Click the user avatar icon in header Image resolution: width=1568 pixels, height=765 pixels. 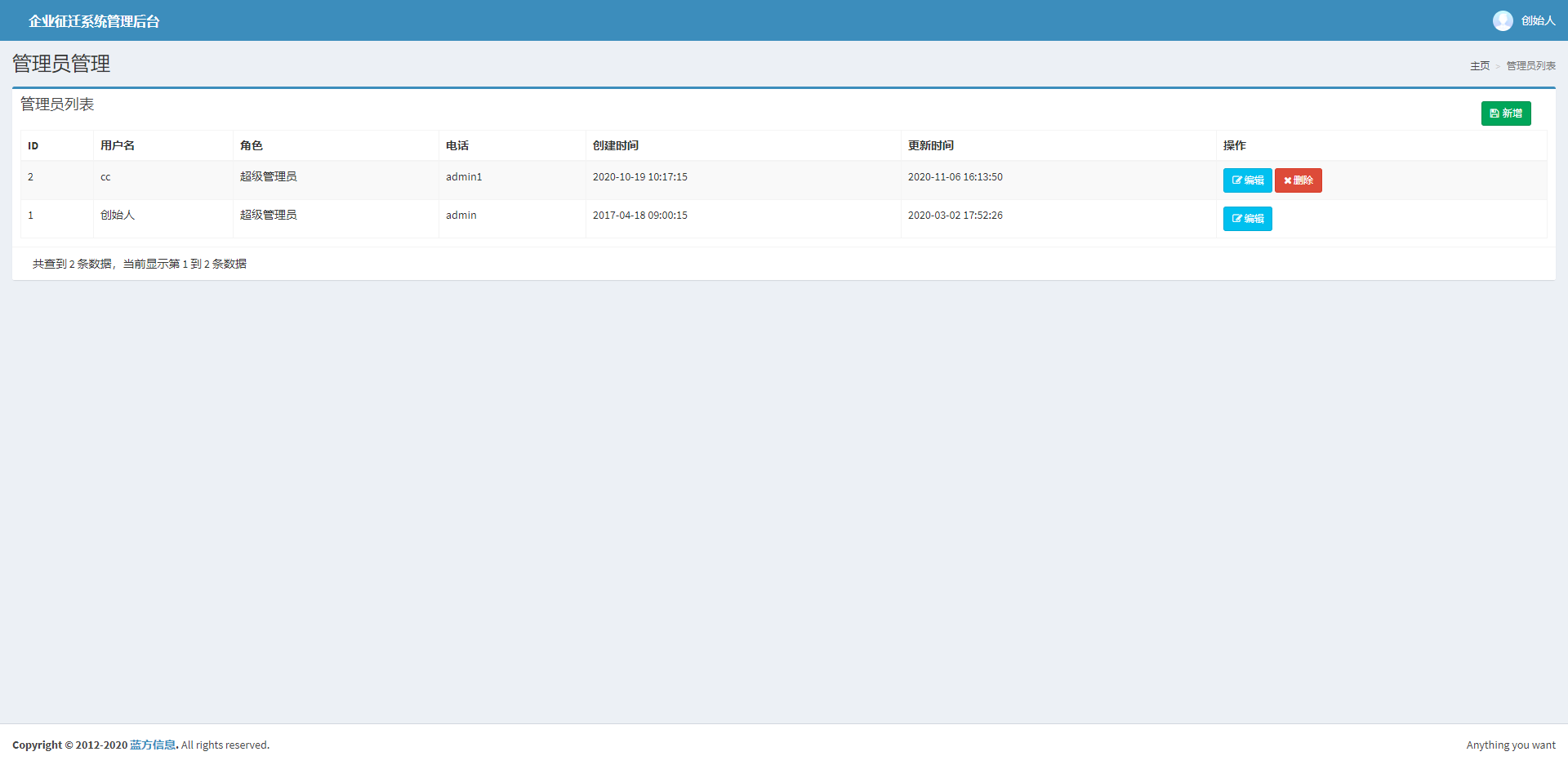point(1503,20)
